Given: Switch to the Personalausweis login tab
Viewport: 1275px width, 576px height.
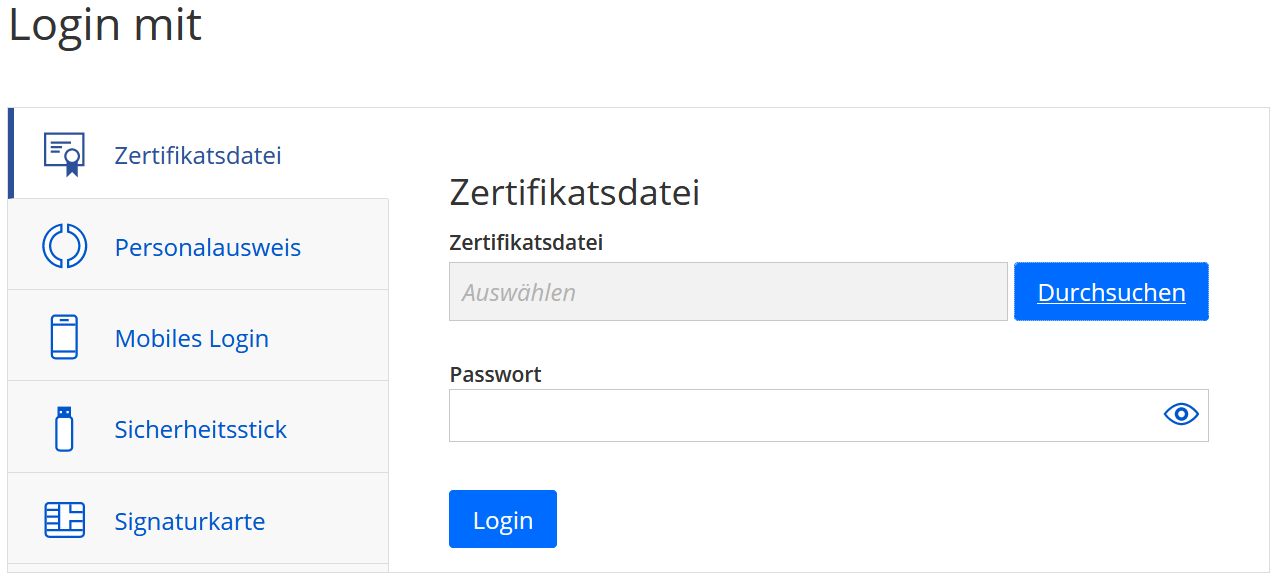Looking at the screenshot, I should point(197,244).
